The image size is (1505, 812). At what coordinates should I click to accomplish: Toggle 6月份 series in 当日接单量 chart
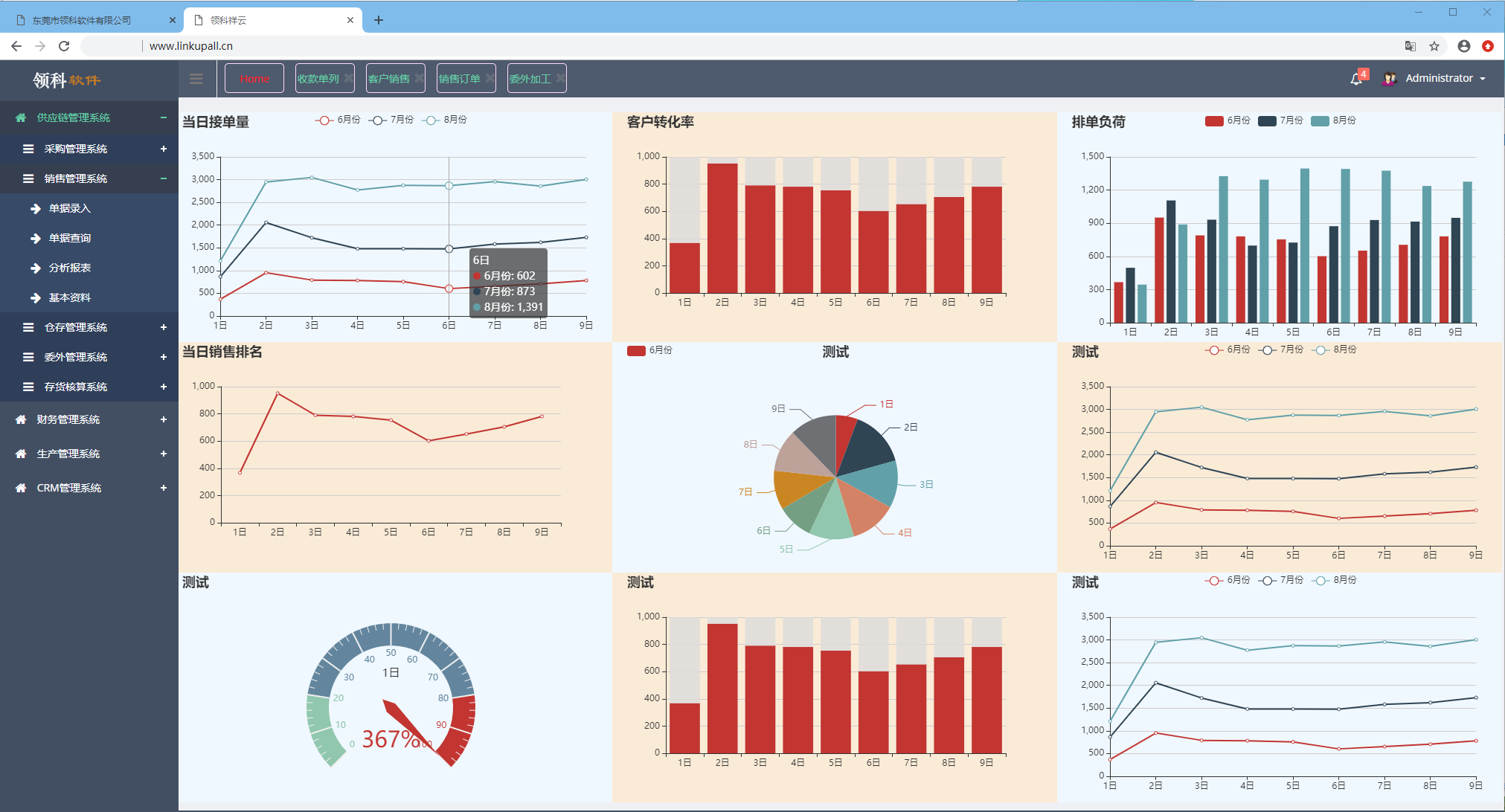tap(338, 120)
